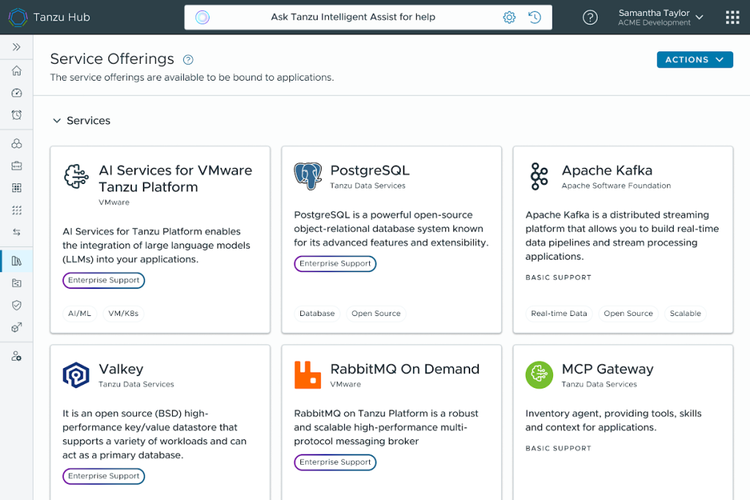Click the Ask Tanzu Intelligent Assist field
750x500 pixels.
coord(352,17)
